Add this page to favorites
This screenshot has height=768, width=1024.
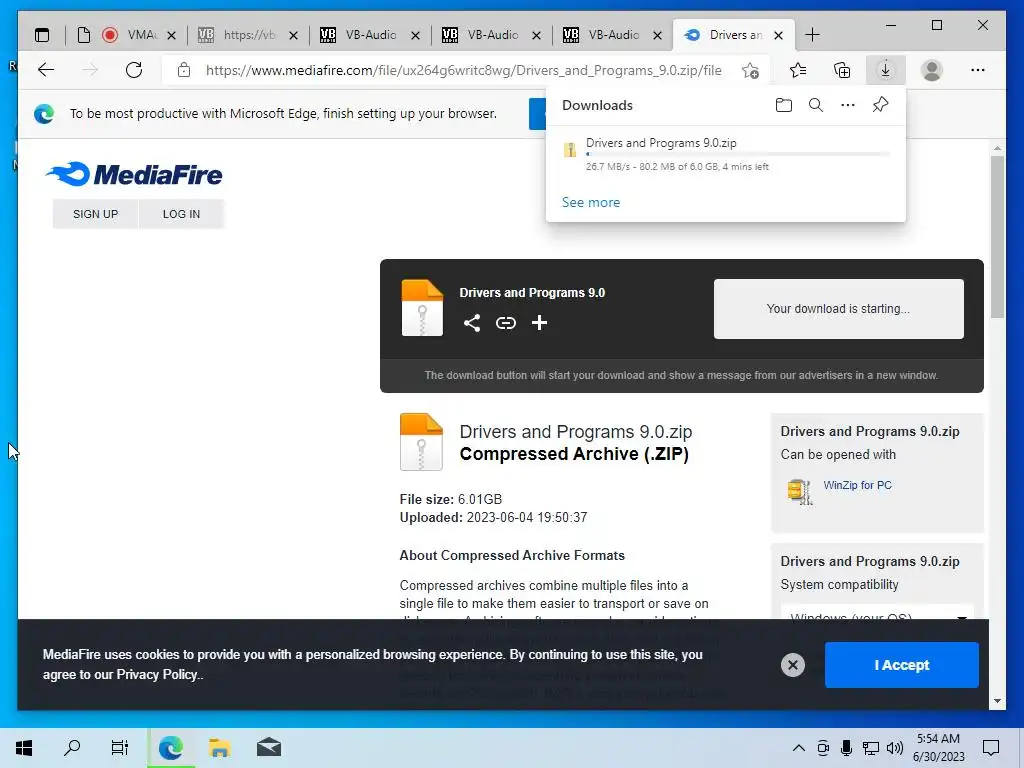[x=750, y=70]
